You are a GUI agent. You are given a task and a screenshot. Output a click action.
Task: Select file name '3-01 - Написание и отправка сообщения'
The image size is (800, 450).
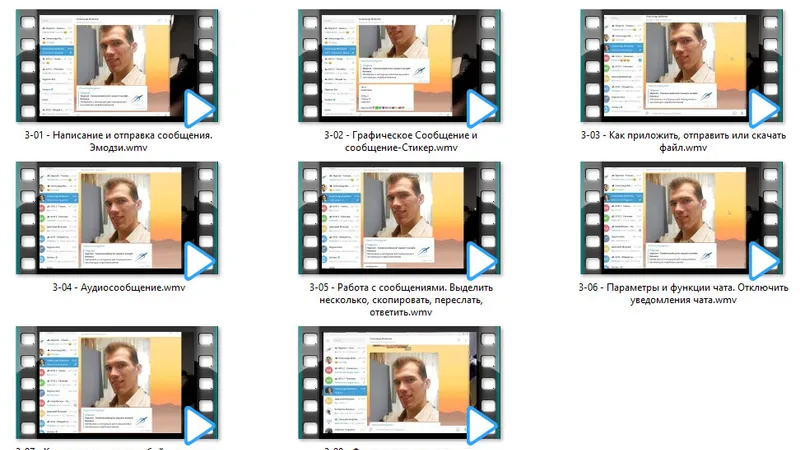coord(118,135)
